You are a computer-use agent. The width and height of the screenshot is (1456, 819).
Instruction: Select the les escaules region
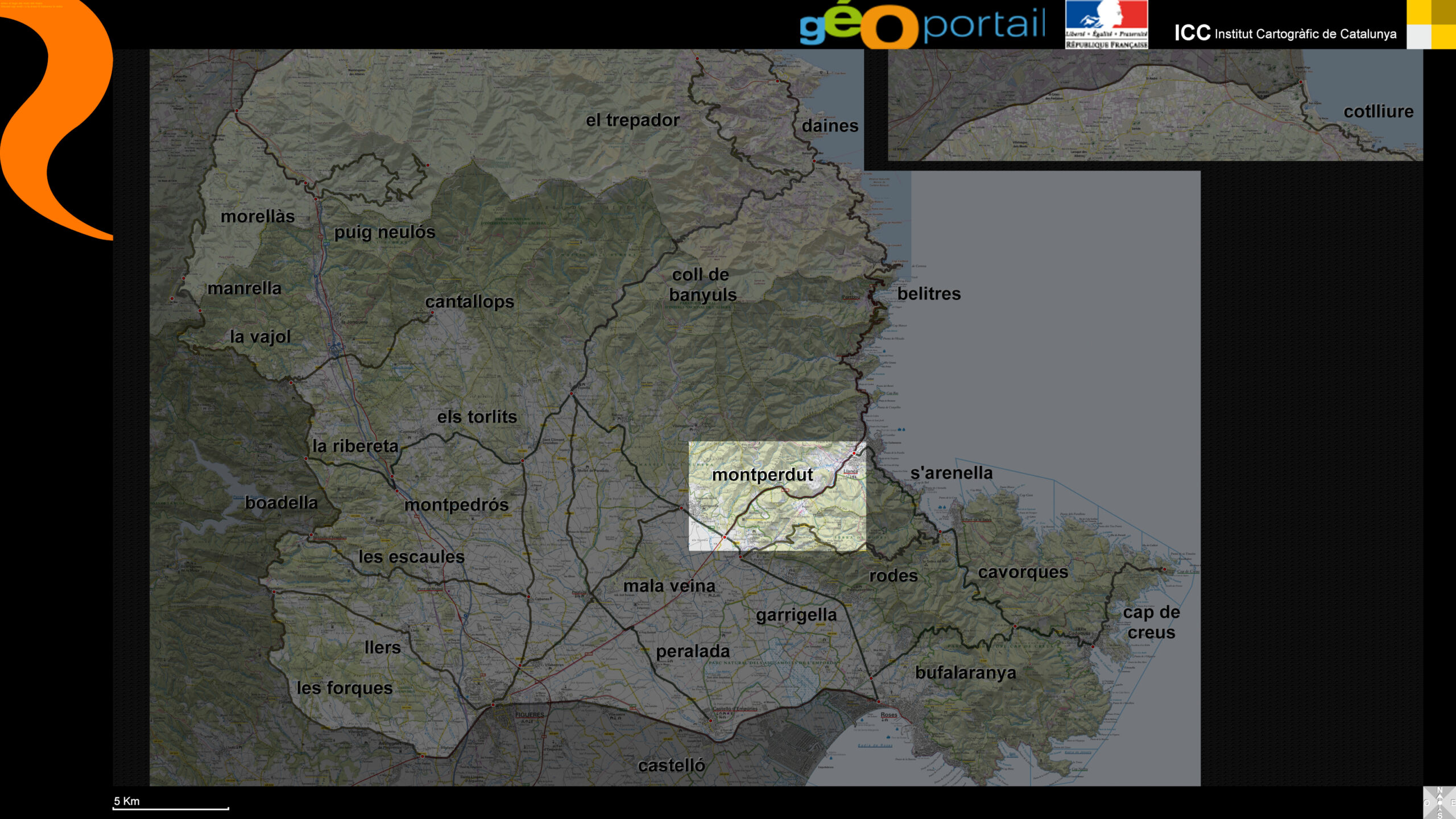[x=411, y=557]
